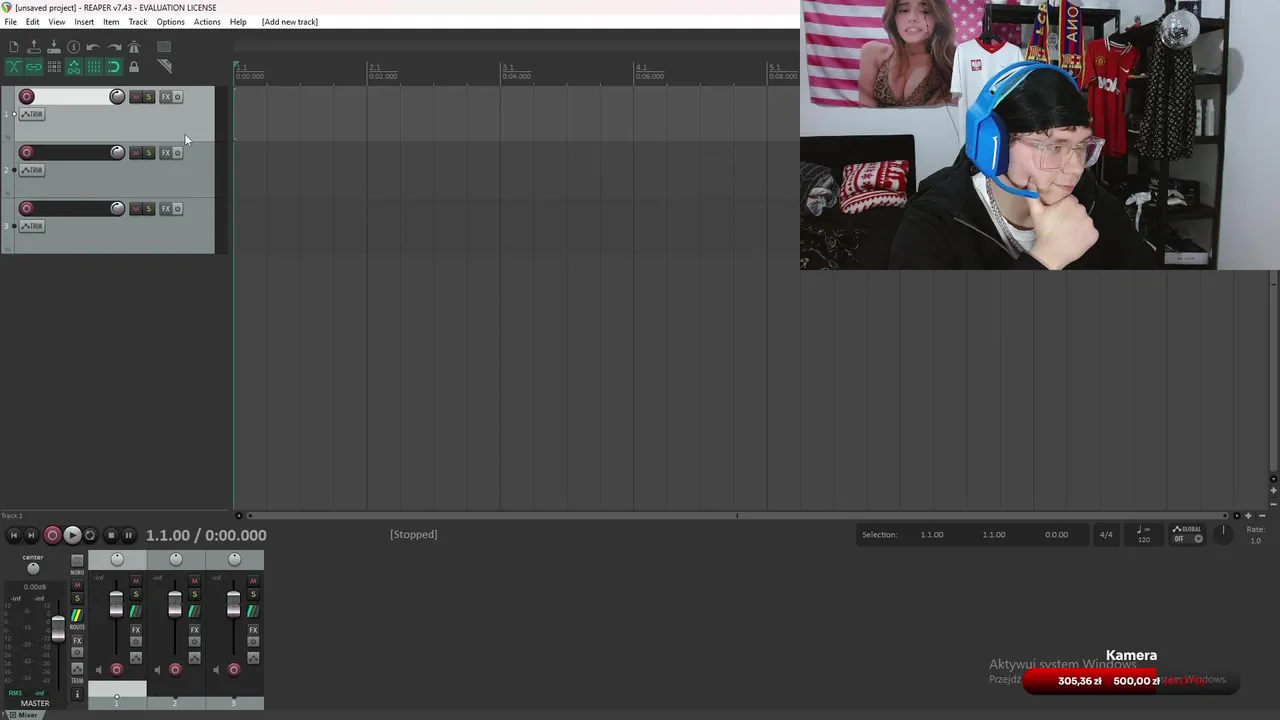Toggle the snap magnet toolbar button
Viewport: 1280px width, 720px height.
tap(114, 66)
